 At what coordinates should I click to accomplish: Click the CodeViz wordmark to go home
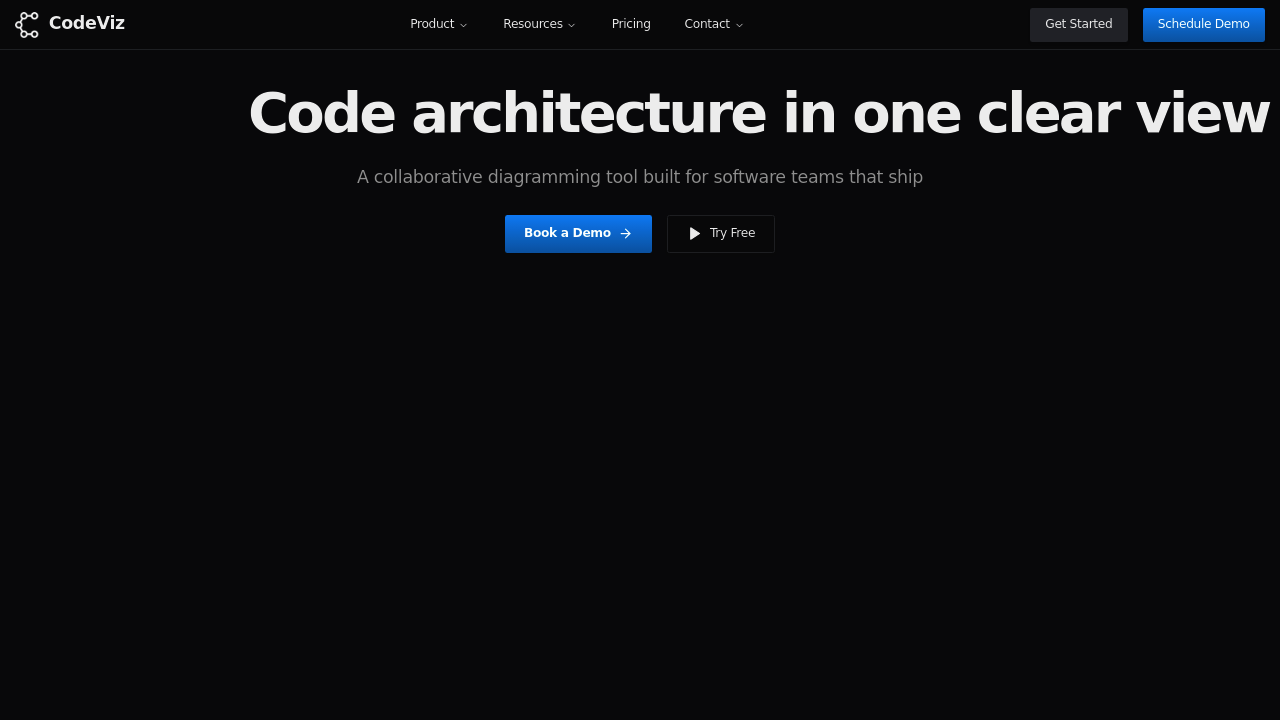[x=87, y=23]
